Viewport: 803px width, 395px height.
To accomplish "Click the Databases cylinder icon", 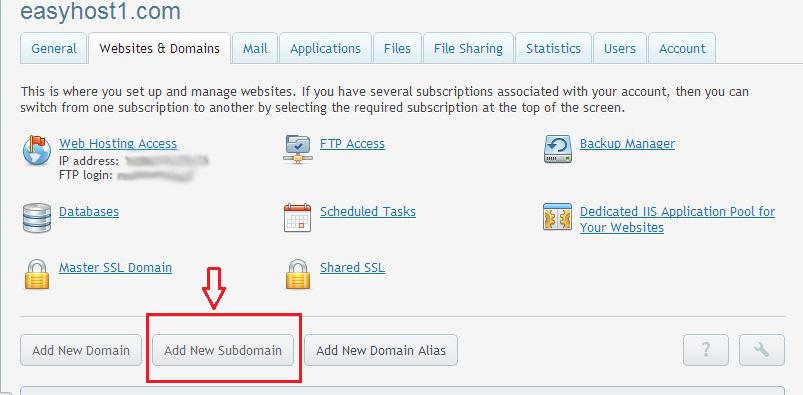I will [x=37, y=218].
